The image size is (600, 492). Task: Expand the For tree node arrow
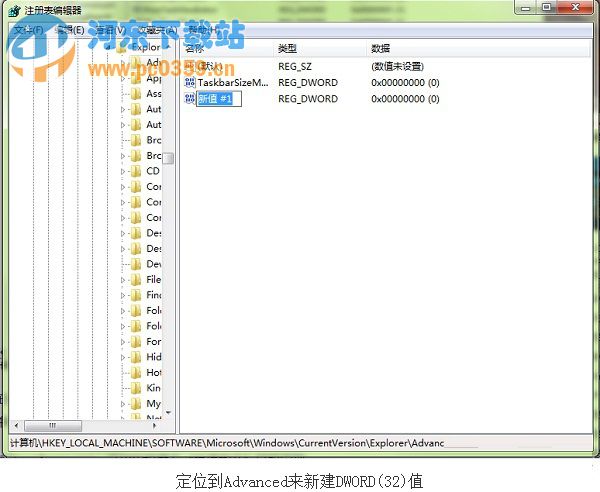tap(123, 342)
